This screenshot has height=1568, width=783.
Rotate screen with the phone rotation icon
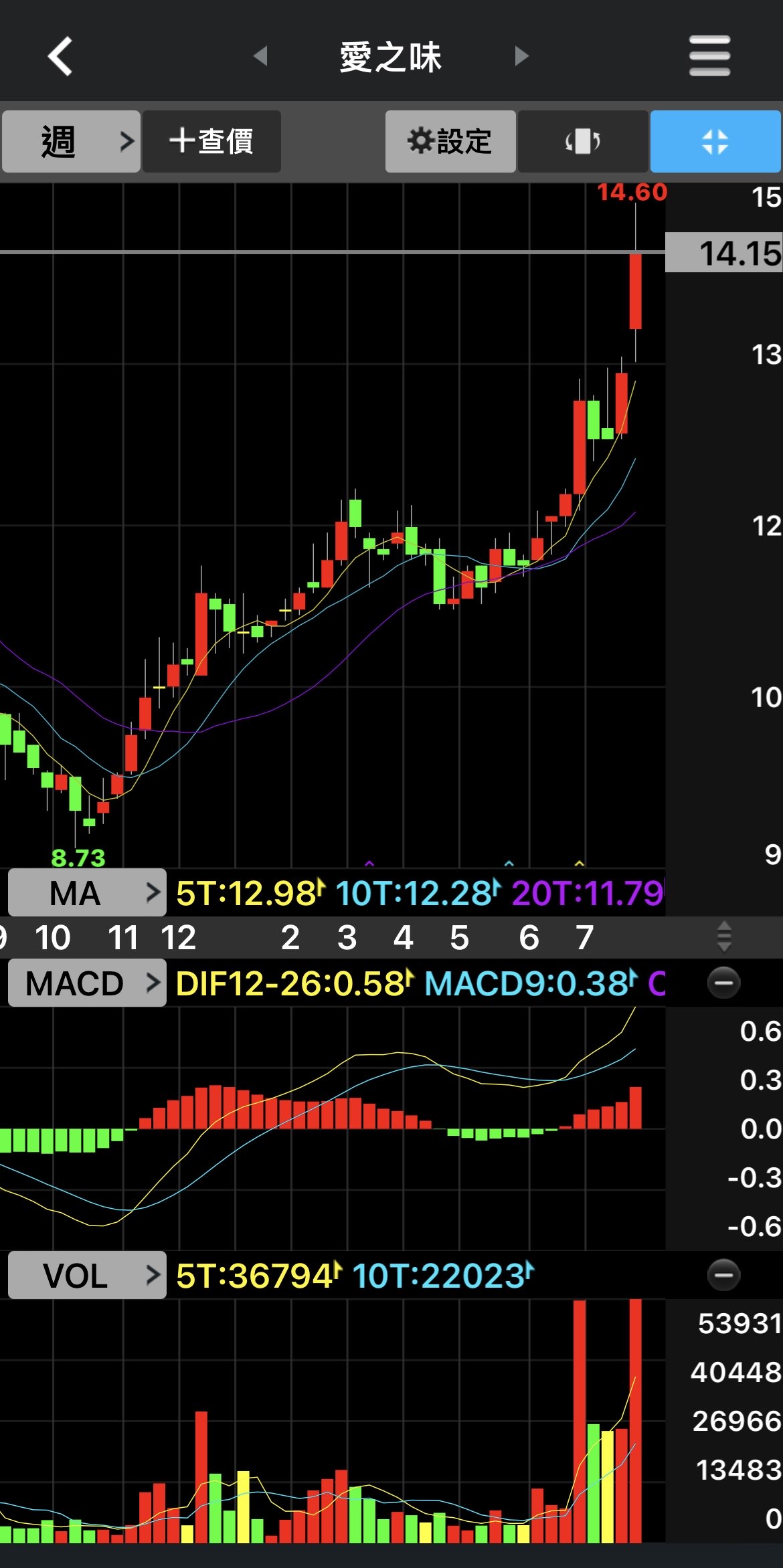pos(582,142)
